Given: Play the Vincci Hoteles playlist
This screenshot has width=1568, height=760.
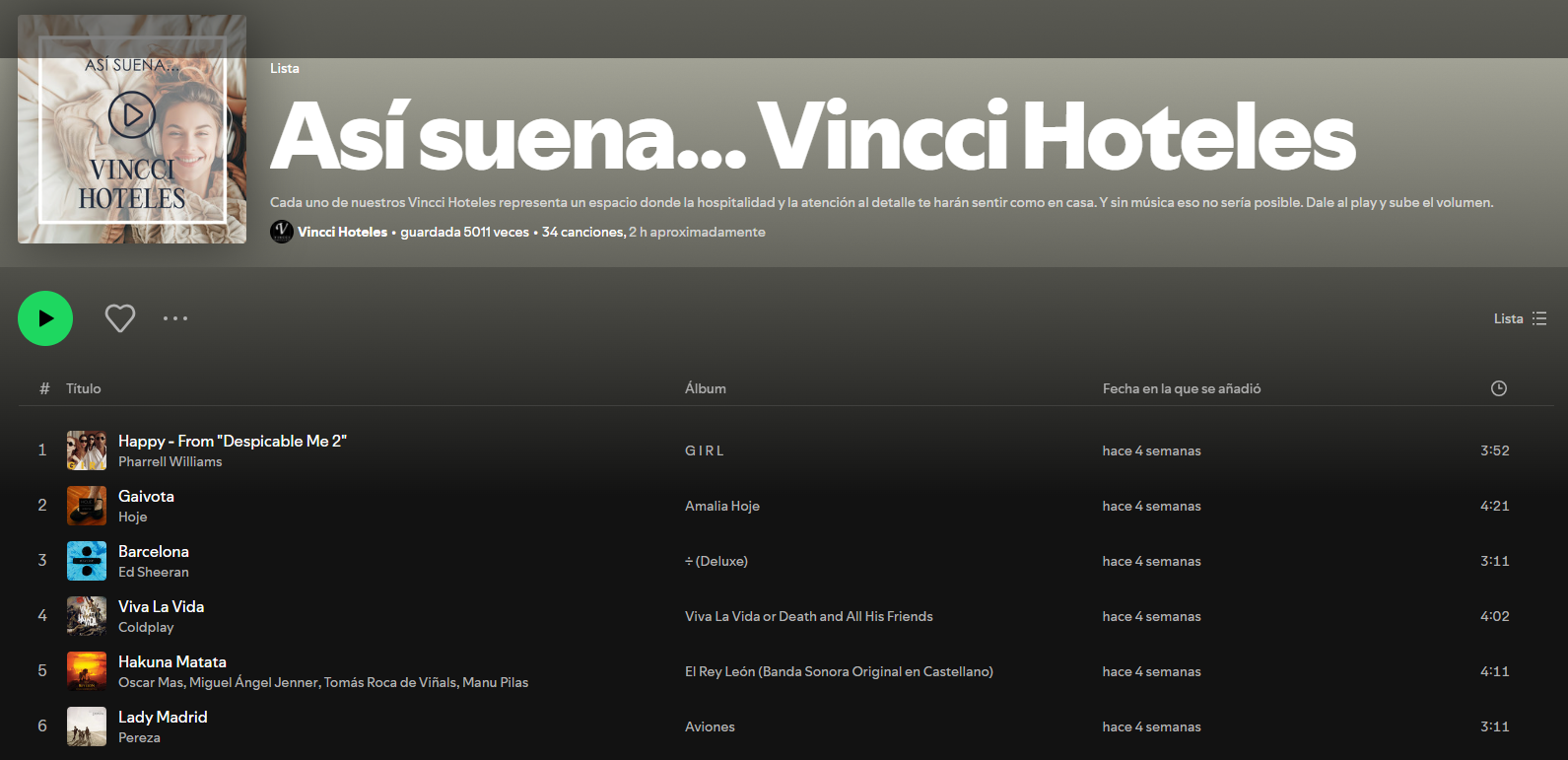Looking at the screenshot, I should (x=45, y=318).
